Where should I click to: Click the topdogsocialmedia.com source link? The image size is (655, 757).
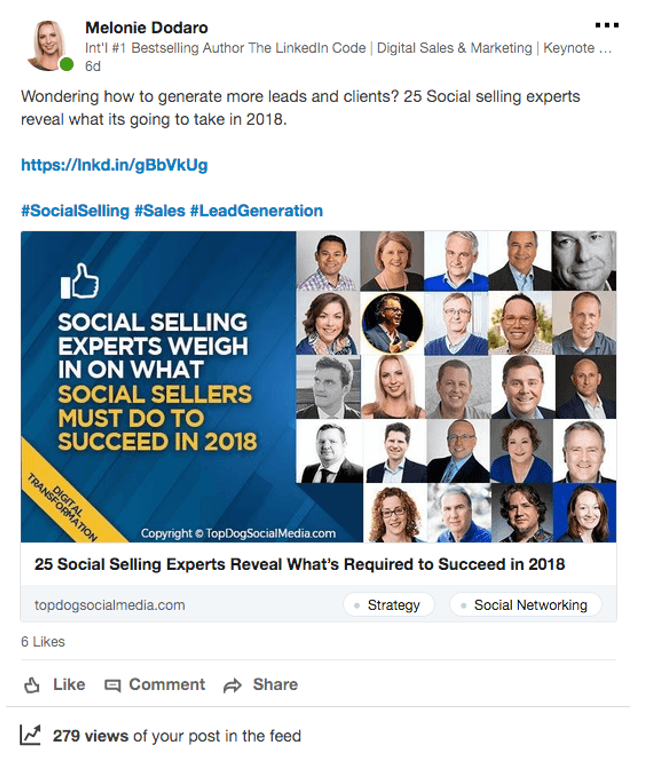(x=109, y=605)
